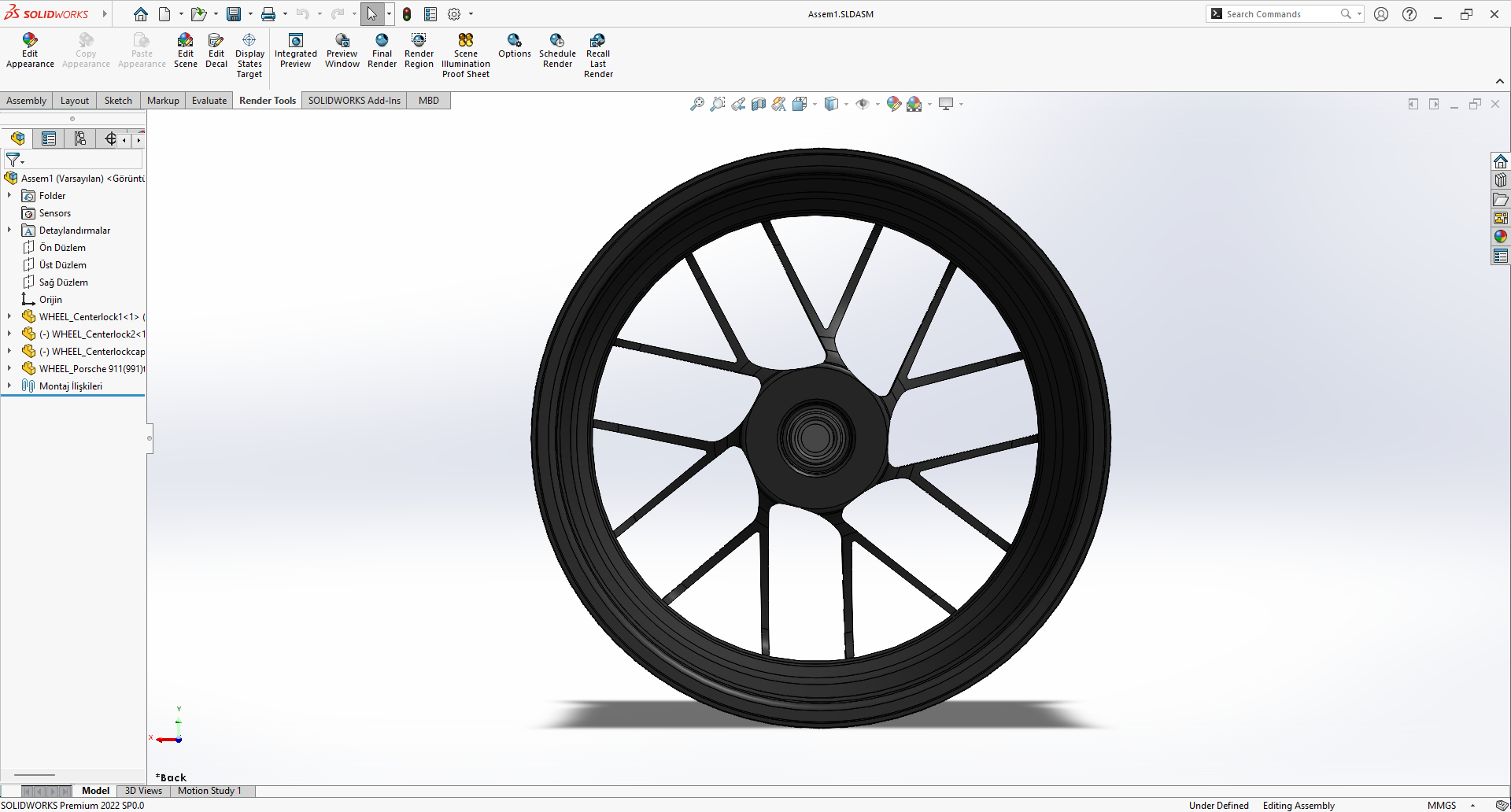The image size is (1511, 812).
Task: Expand the WHEEL_Porsche 911(991) component
Action: click(9, 369)
